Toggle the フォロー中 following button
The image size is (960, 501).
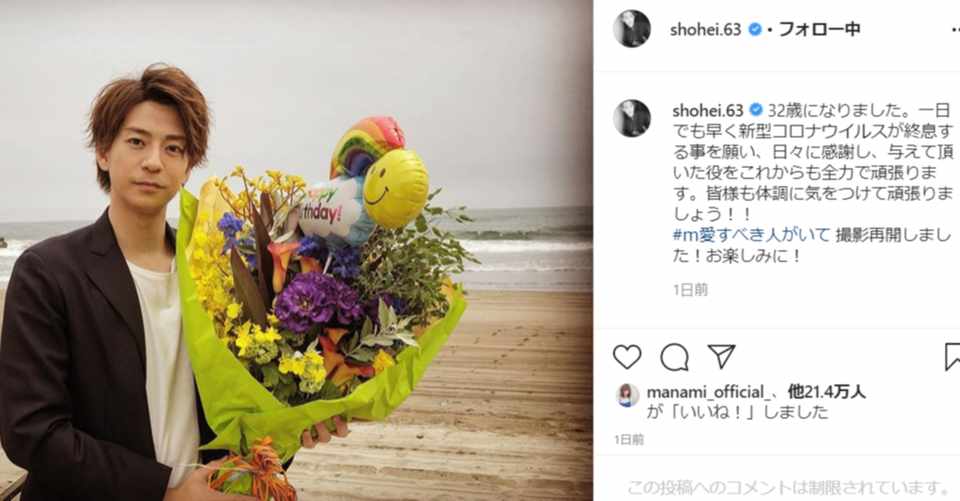[819, 29]
